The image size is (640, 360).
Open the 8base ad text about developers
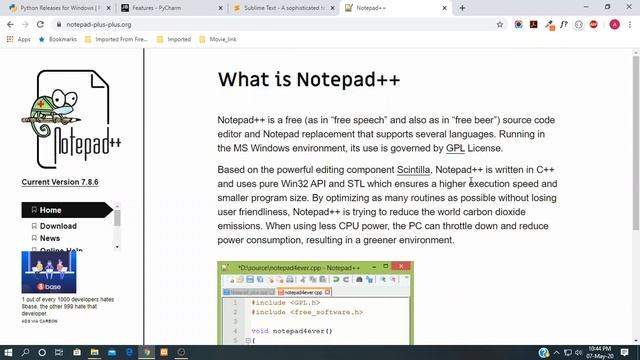pos(68,306)
